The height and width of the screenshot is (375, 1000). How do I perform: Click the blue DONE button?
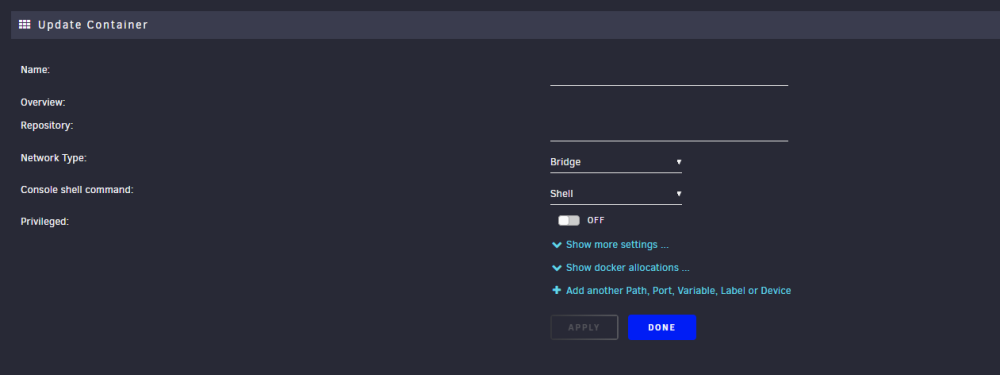pyautogui.click(x=662, y=327)
